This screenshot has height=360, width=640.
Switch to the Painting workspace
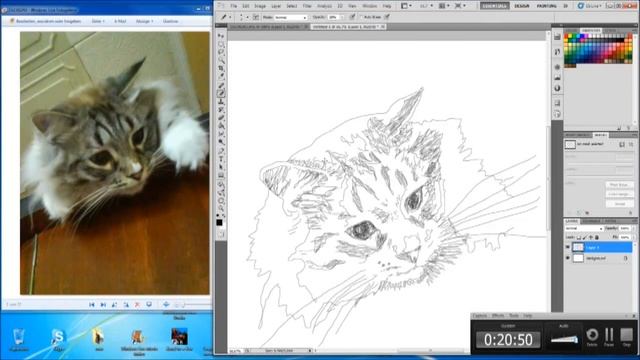pos(547,6)
